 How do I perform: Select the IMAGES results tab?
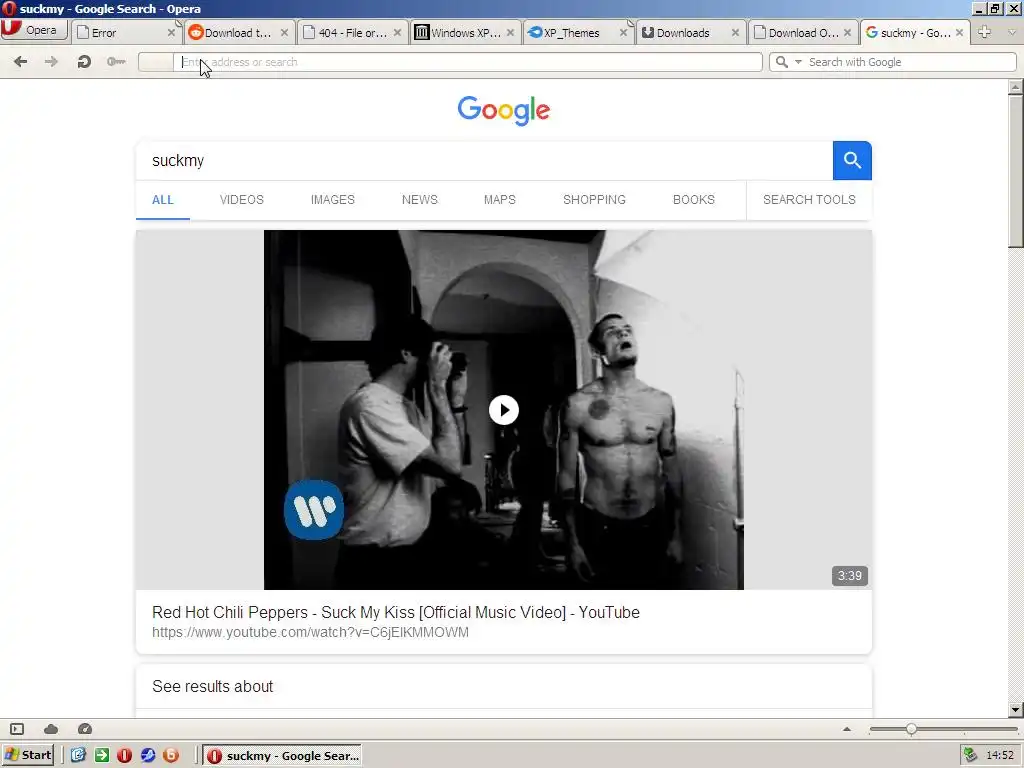click(332, 200)
